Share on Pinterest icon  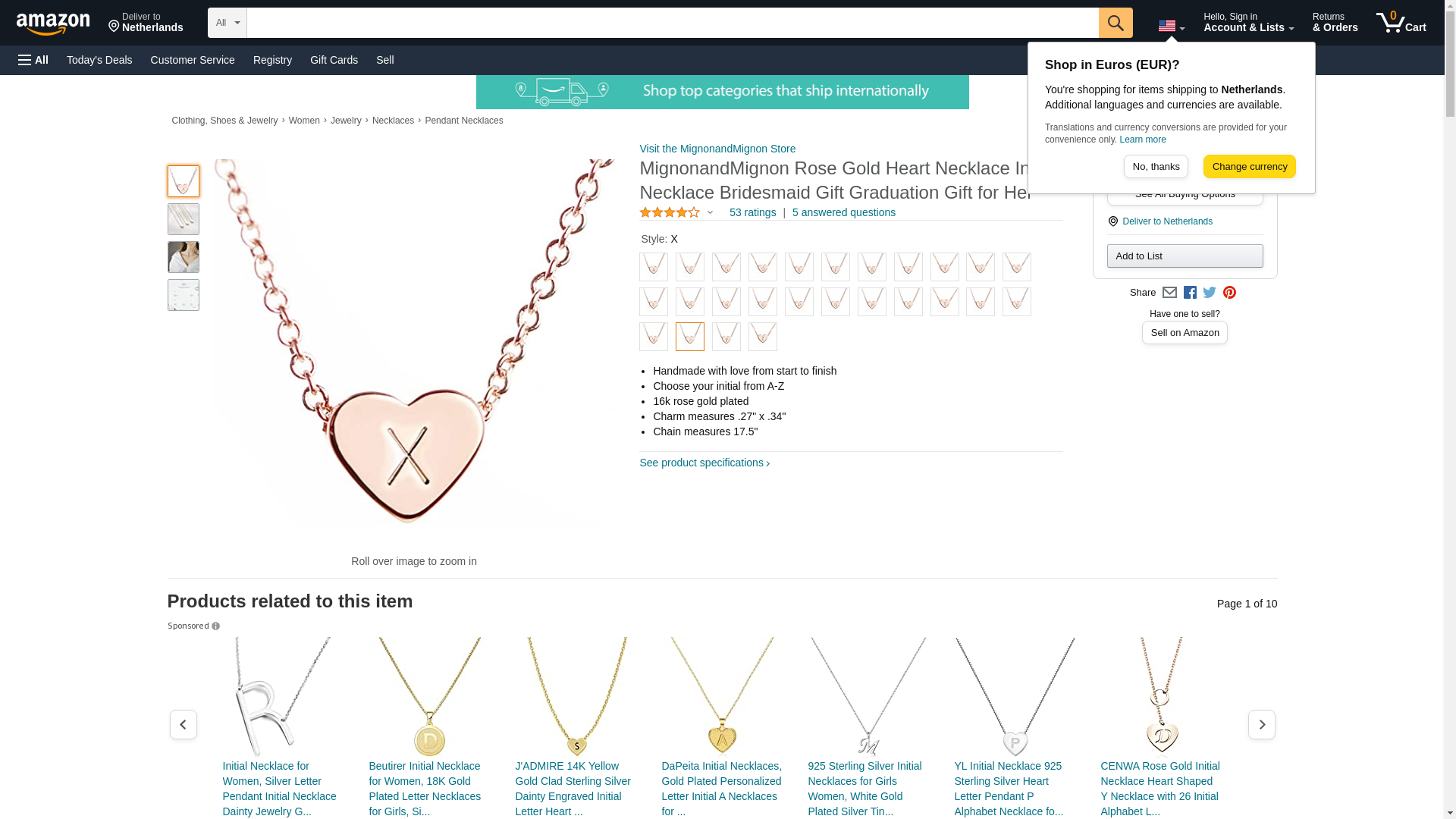tap(1229, 293)
